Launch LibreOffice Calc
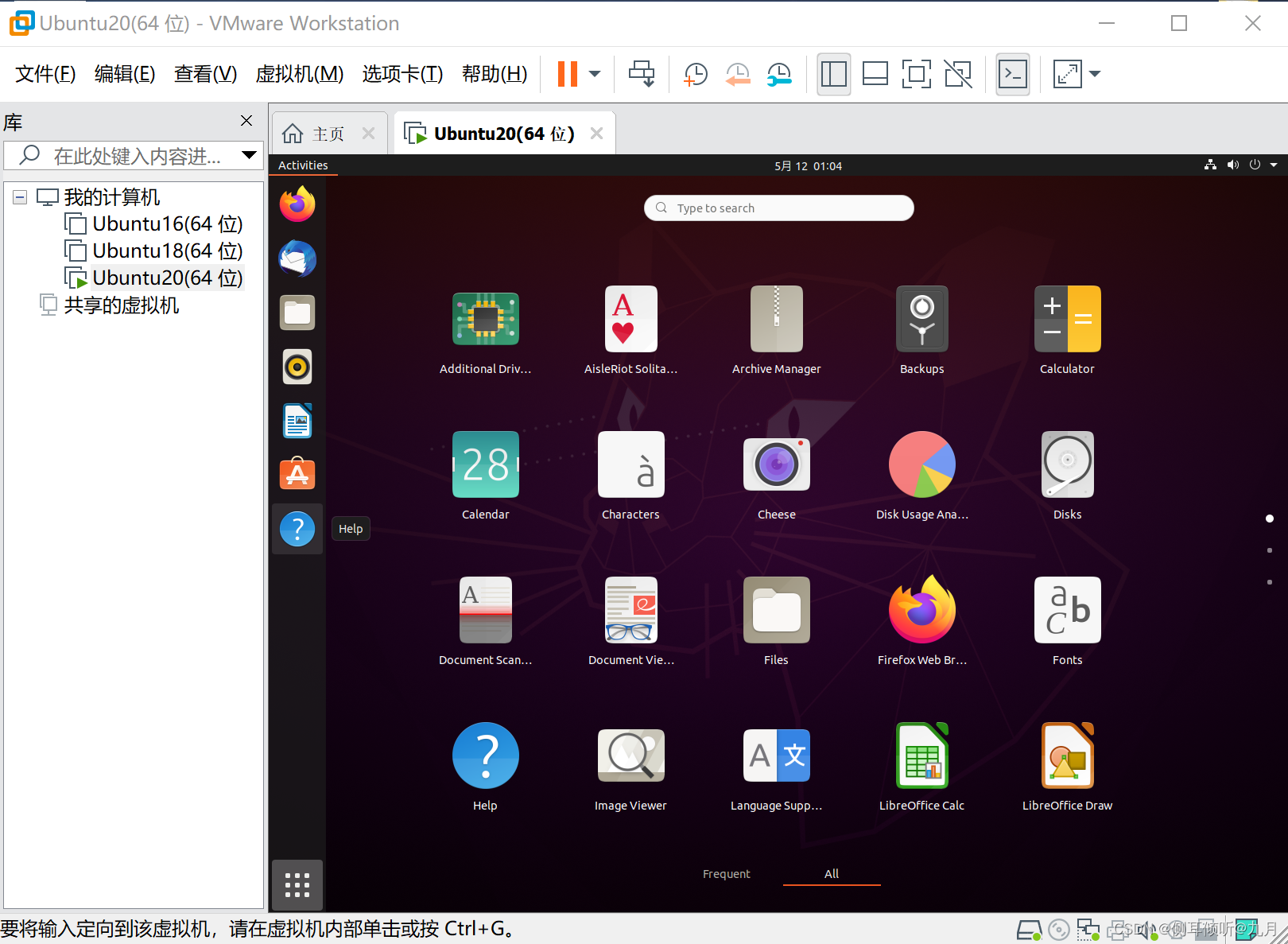1288x944 pixels. coord(921,756)
